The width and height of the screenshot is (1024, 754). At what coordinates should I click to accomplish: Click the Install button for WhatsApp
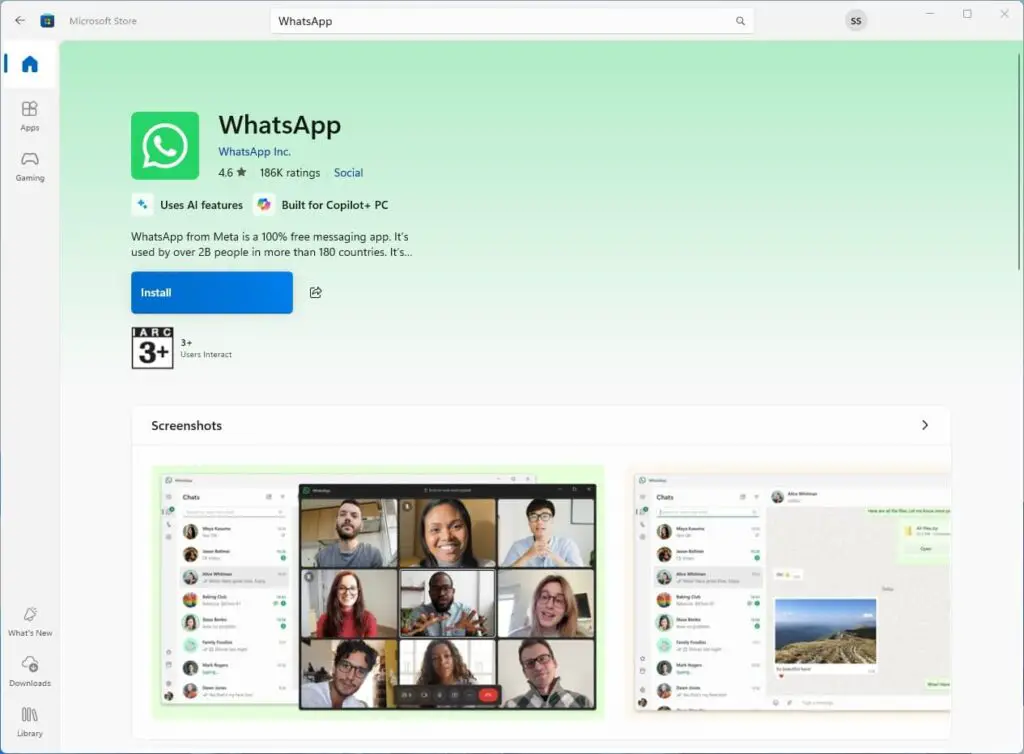[x=211, y=292]
